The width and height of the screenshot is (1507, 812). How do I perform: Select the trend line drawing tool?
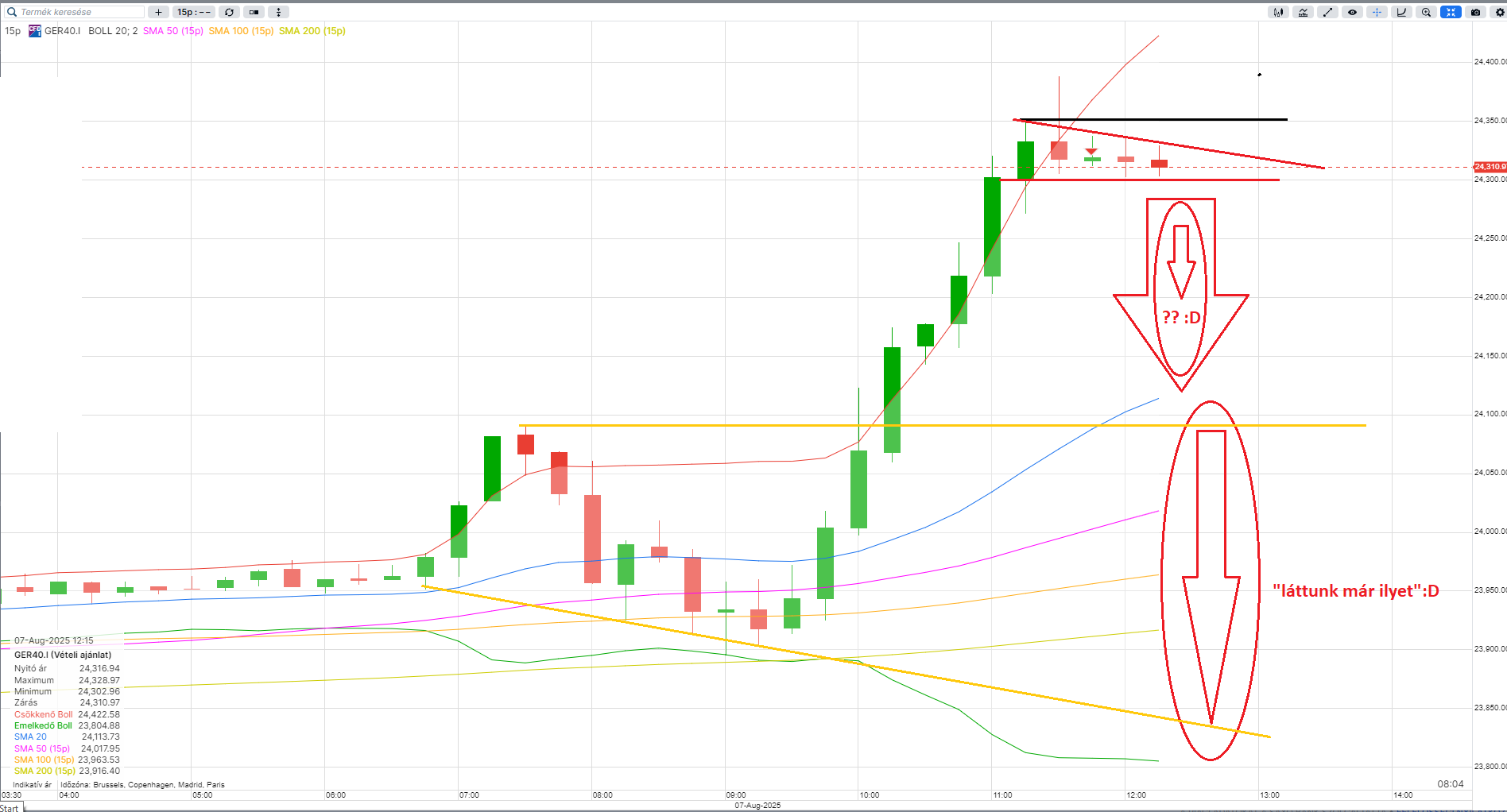click(x=1327, y=12)
